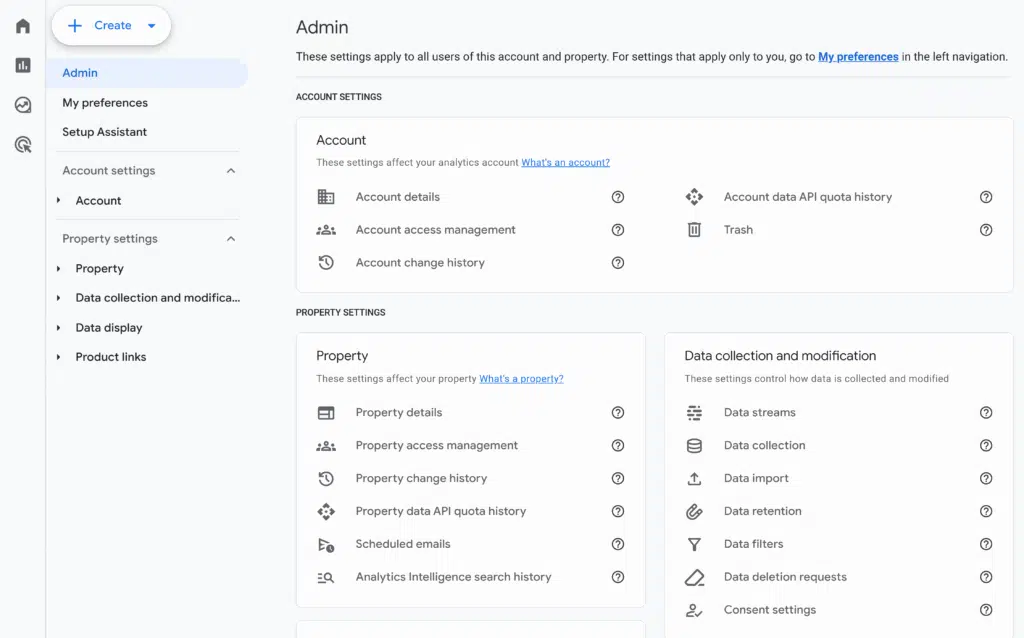Image resolution: width=1024 pixels, height=638 pixels.
Task: Expand Product links in sidebar
Action: pos(59,357)
